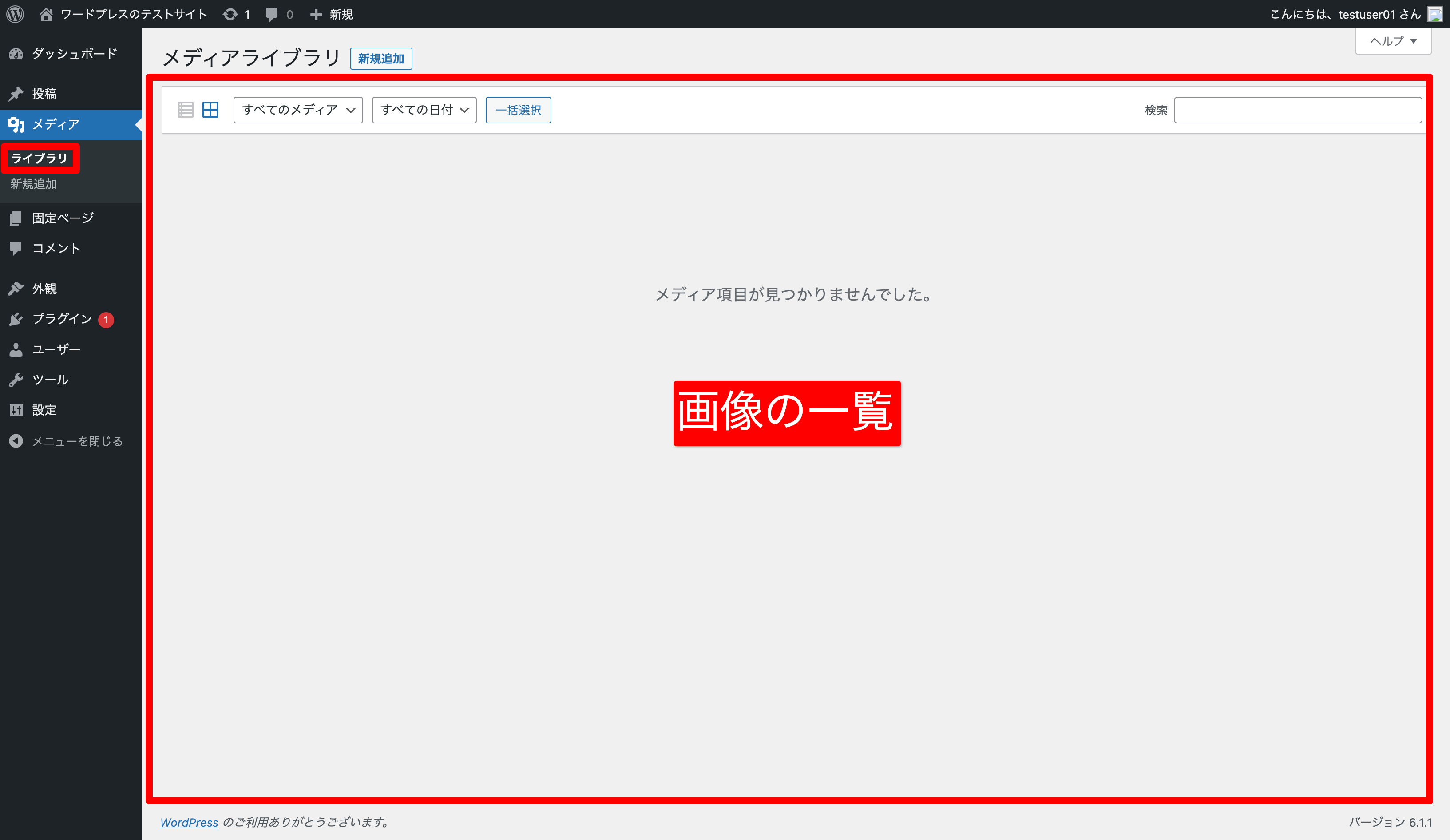The width and height of the screenshot is (1450, 840).
Task: Open 投稿 posts menu
Action: pos(71,94)
